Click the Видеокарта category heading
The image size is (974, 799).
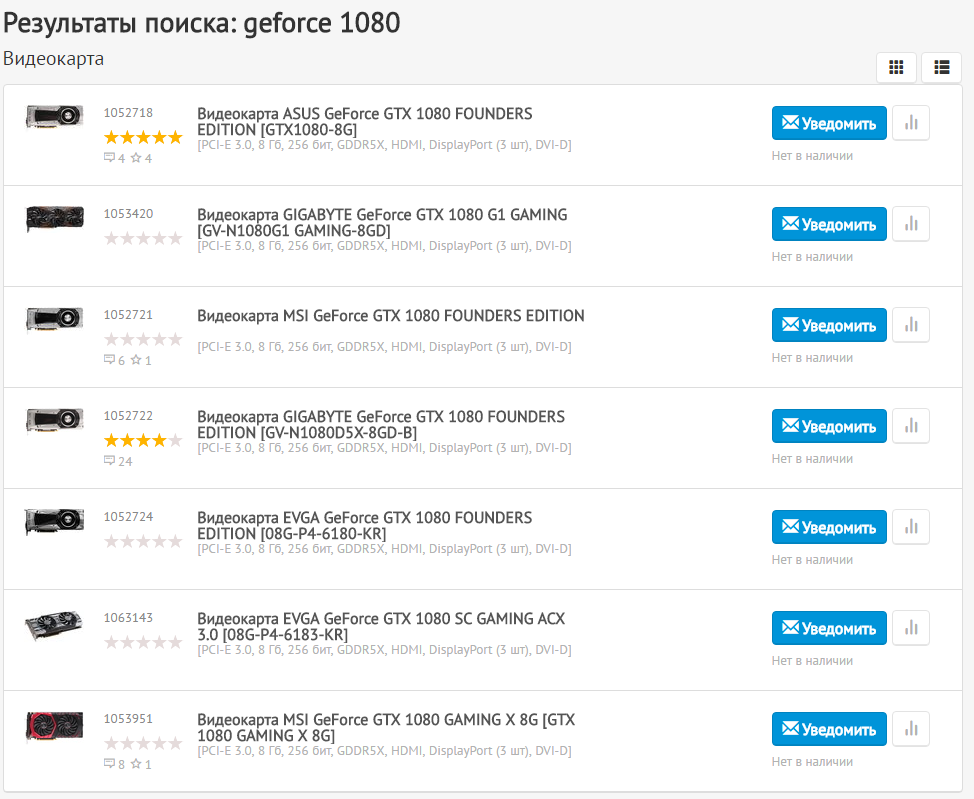pyautogui.click(x=53, y=58)
